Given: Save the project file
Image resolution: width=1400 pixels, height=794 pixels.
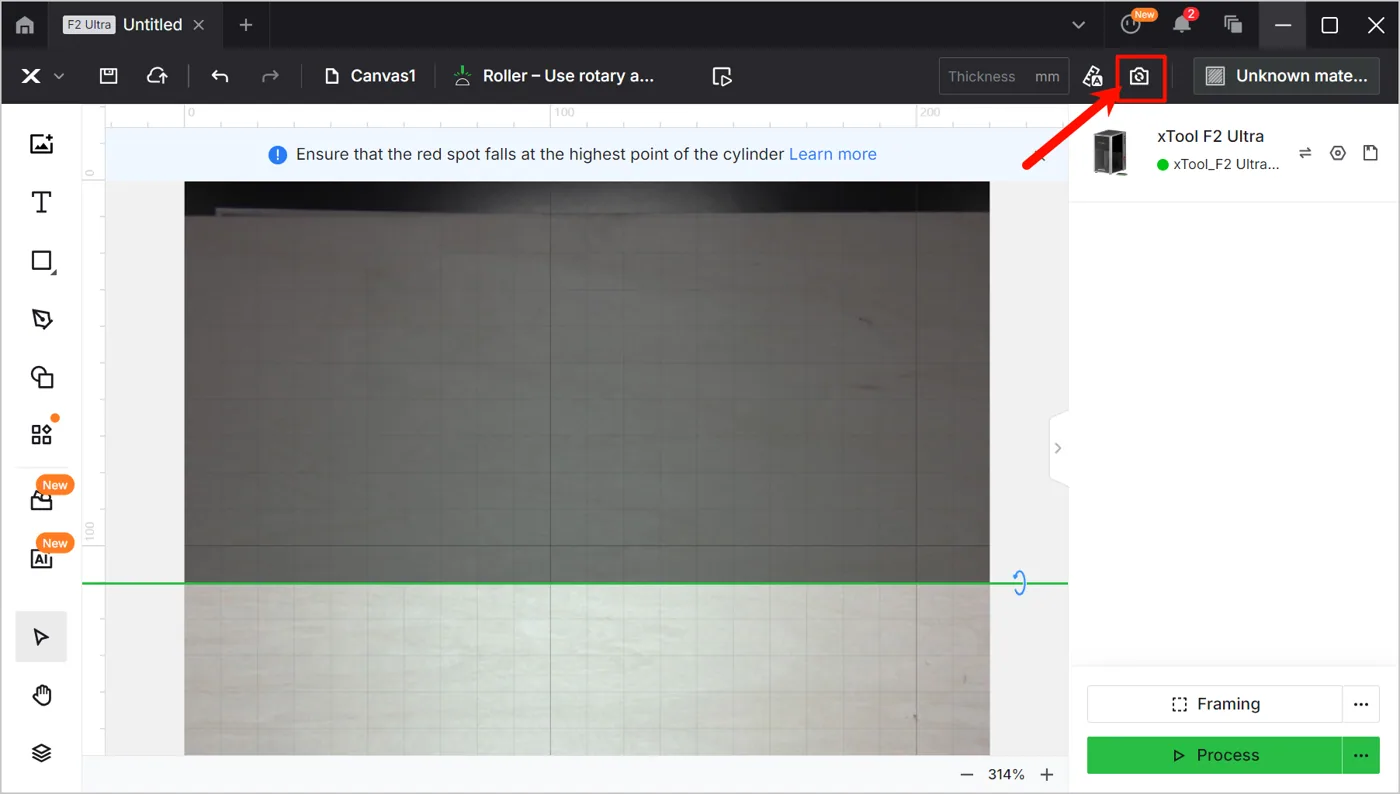Looking at the screenshot, I should pos(108,76).
